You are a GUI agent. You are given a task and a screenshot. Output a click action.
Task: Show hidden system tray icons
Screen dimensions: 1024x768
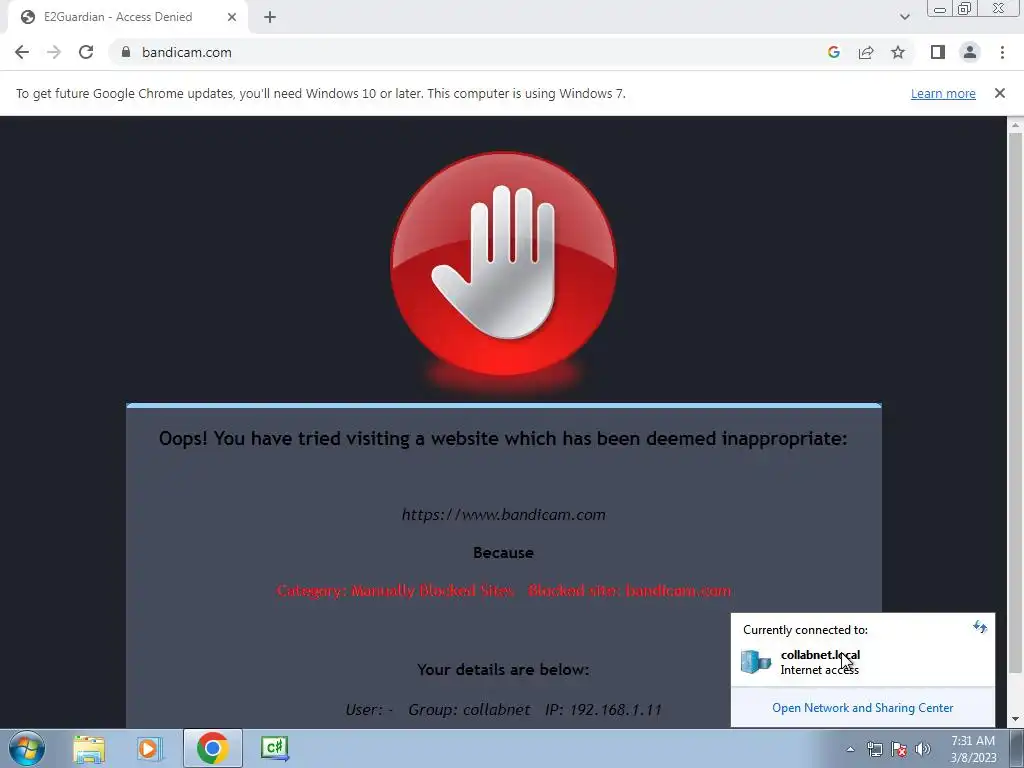click(x=850, y=749)
